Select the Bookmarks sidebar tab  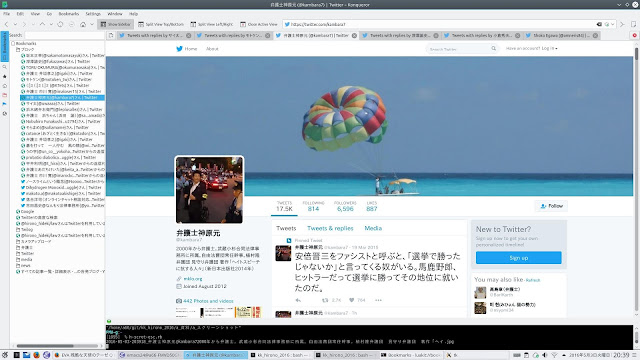(4, 46)
